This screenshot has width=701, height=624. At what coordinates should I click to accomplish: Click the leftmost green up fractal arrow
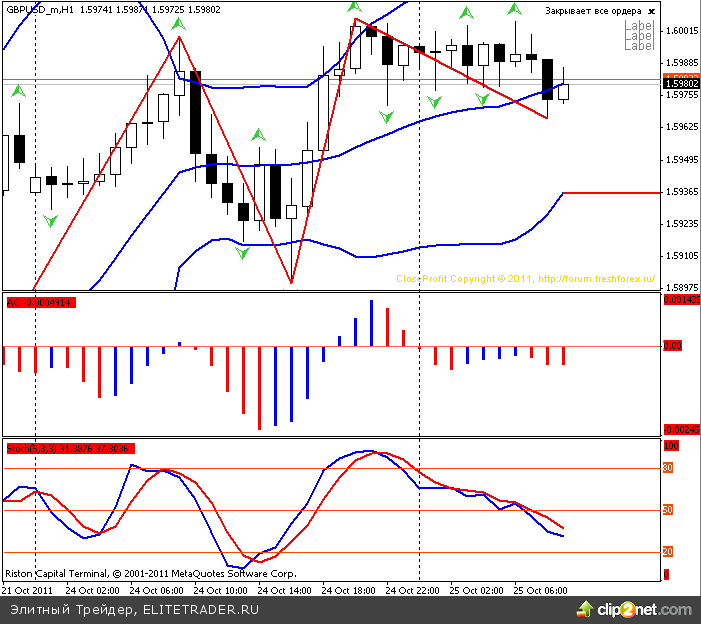(x=18, y=91)
